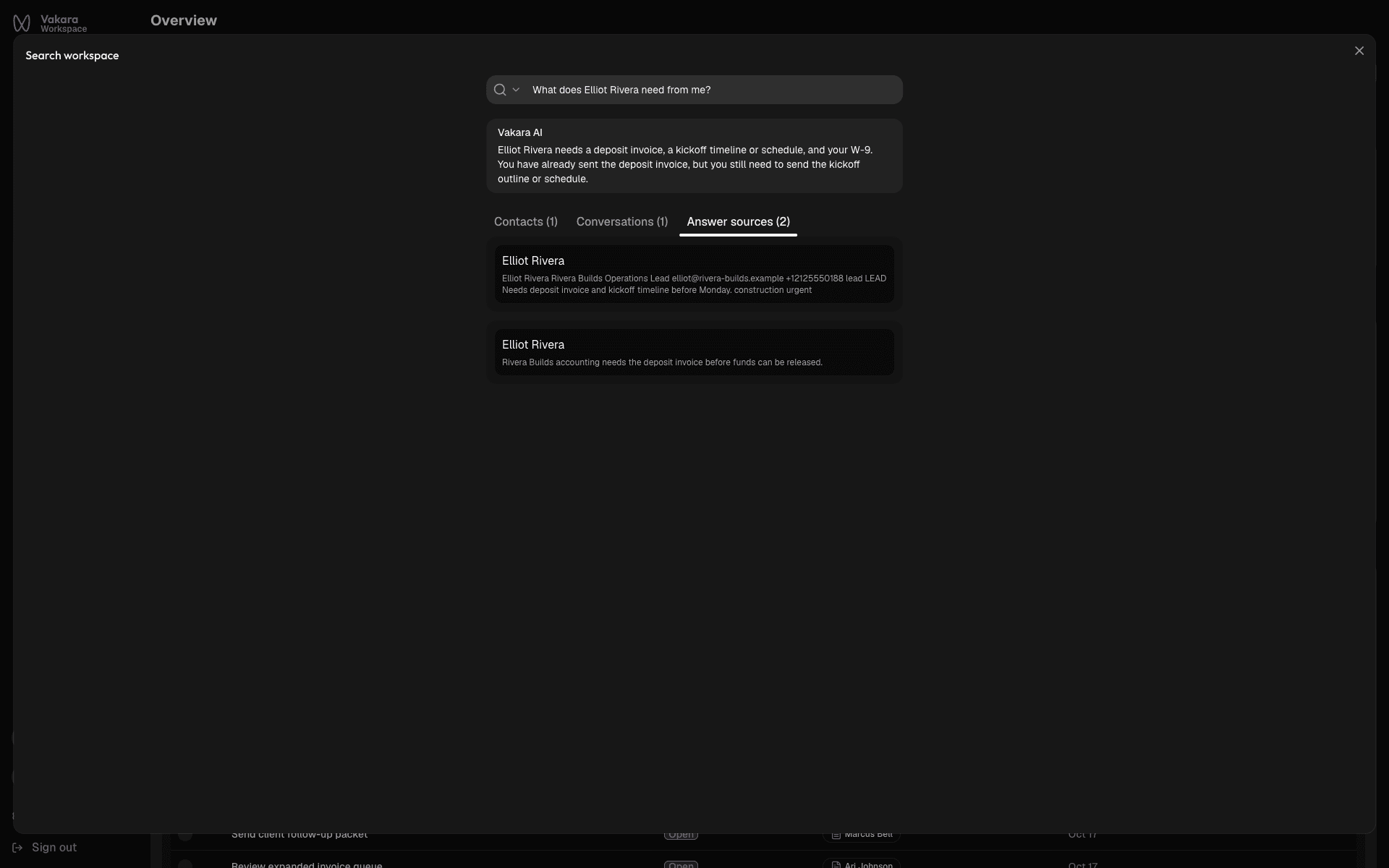1389x868 pixels.
Task: Select the Answer sources (2) tab
Action: pos(738,221)
